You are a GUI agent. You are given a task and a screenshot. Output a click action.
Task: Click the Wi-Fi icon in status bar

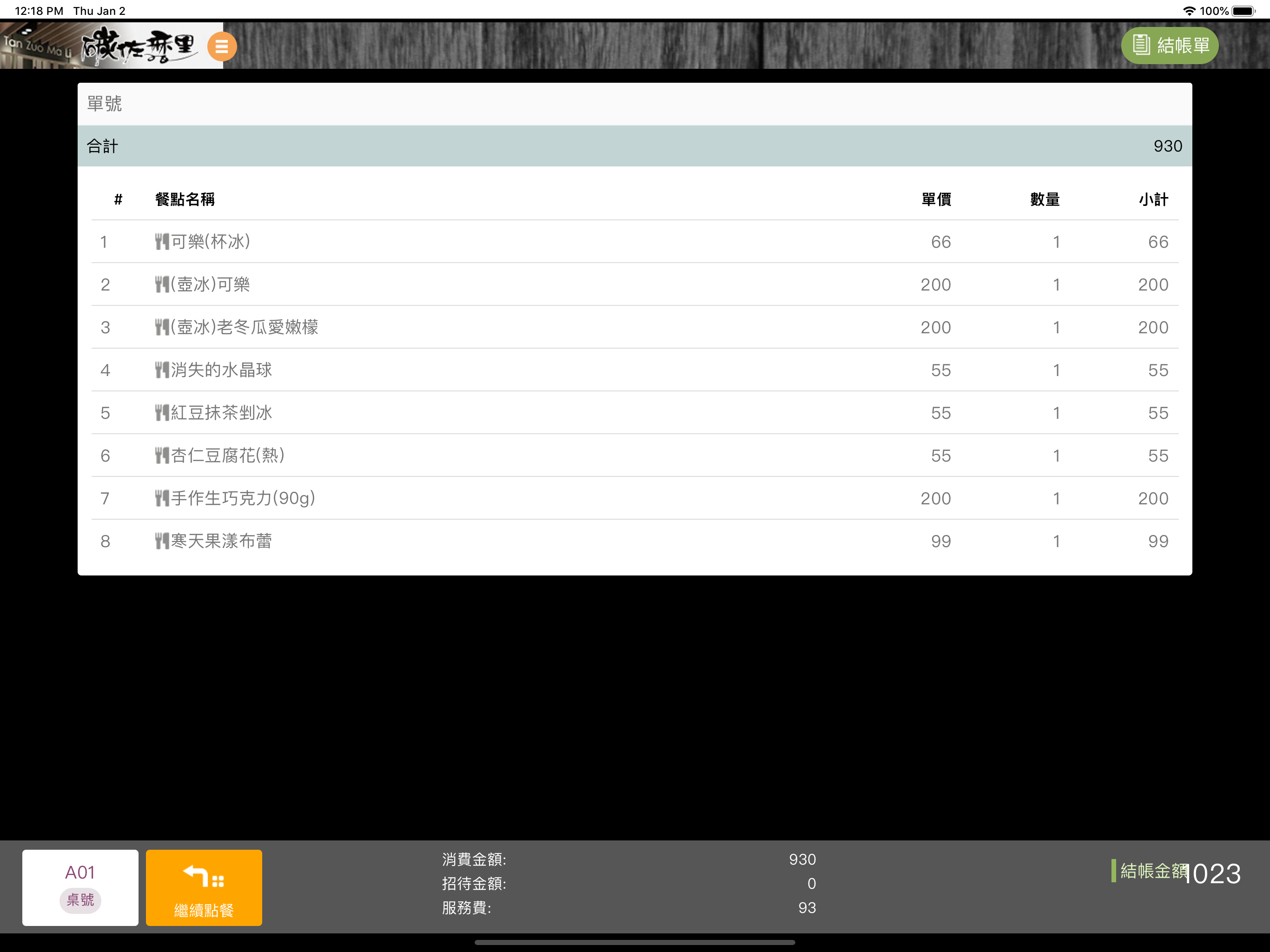pyautogui.click(x=1190, y=11)
